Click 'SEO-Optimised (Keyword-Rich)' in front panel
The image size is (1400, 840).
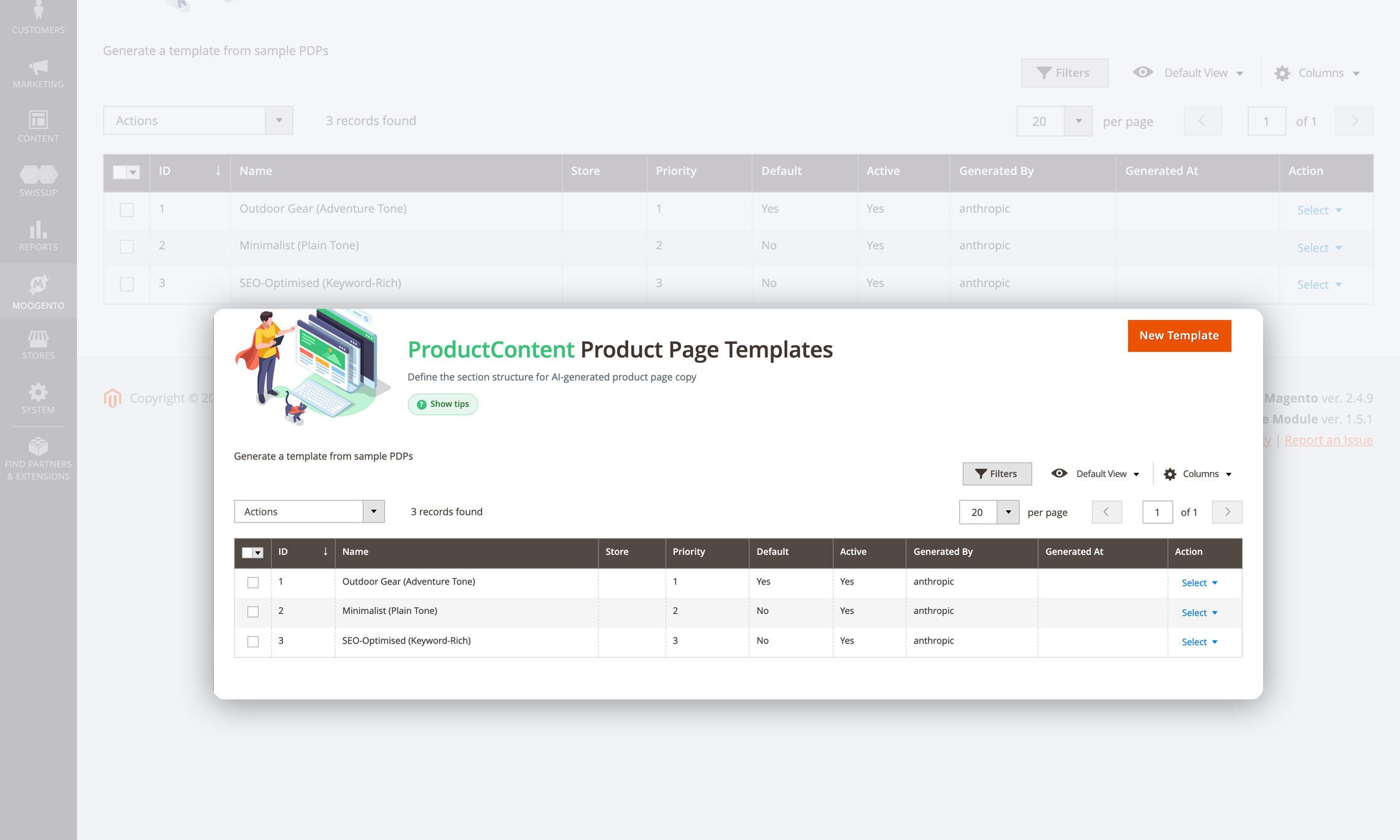tap(406, 640)
